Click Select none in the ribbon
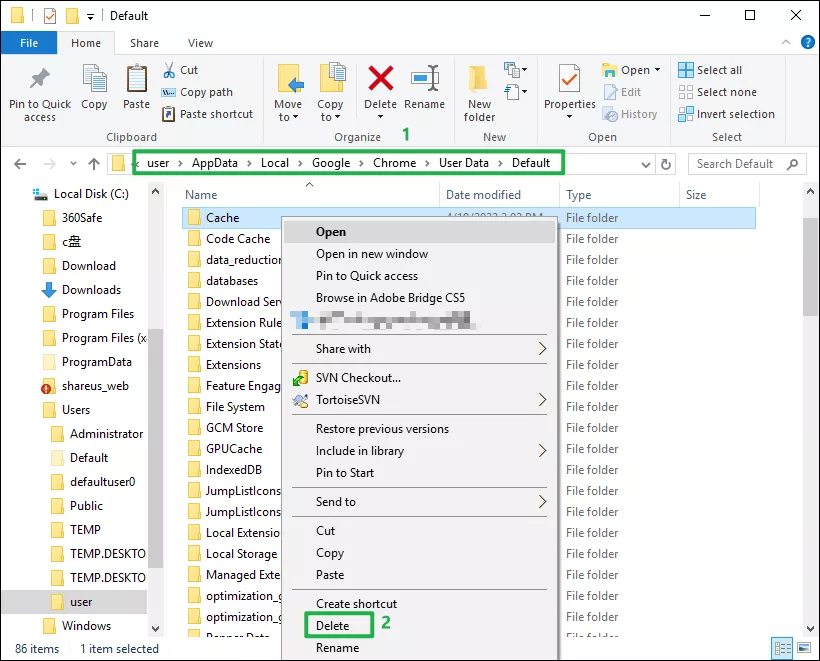 [x=717, y=92]
